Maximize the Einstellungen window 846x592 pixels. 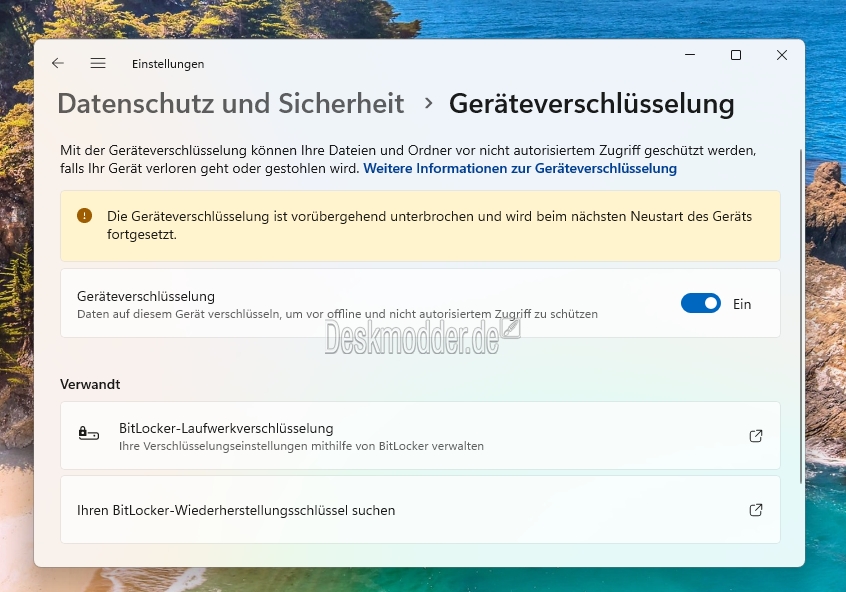pyautogui.click(x=735, y=55)
